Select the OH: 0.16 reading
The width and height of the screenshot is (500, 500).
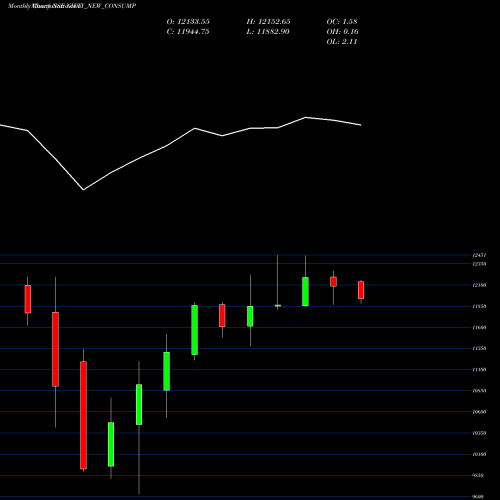(343, 32)
